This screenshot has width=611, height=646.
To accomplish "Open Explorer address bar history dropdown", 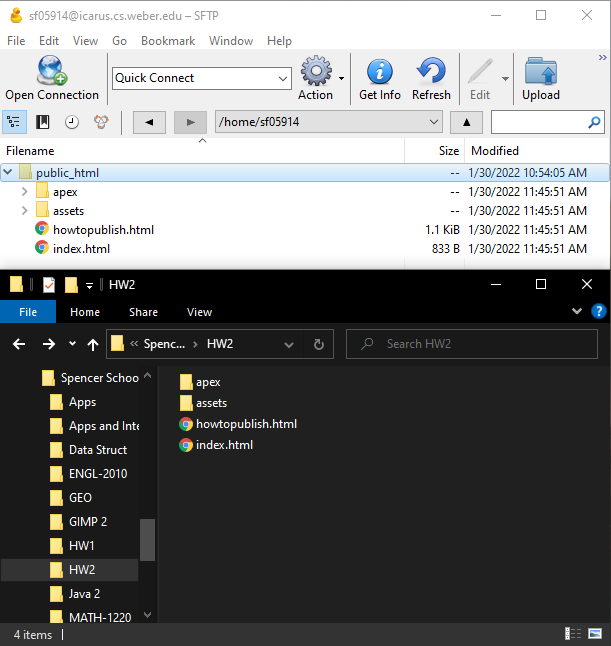I will point(289,344).
